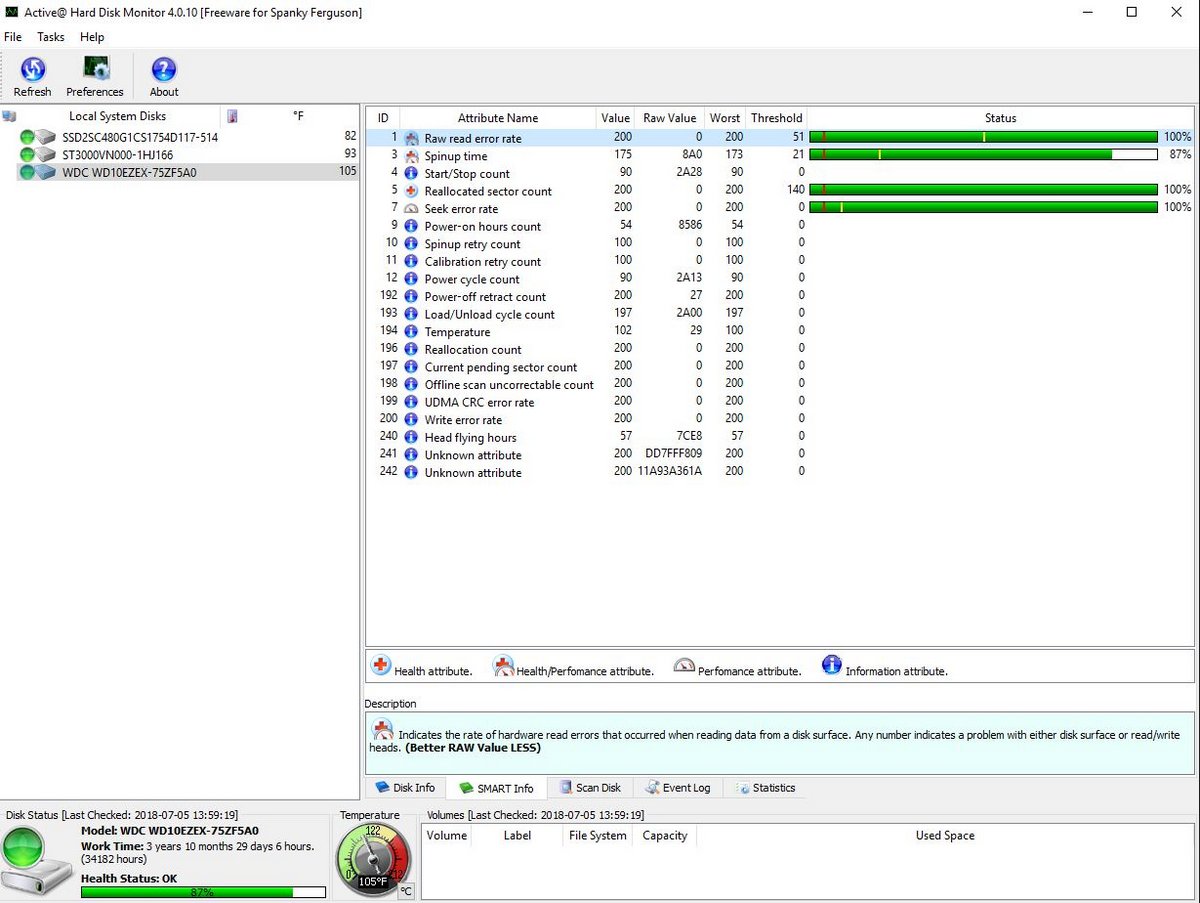This screenshot has height=903, width=1200.
Task: Select the ST3000VN000-1HJ166 disk
Action: point(117,154)
